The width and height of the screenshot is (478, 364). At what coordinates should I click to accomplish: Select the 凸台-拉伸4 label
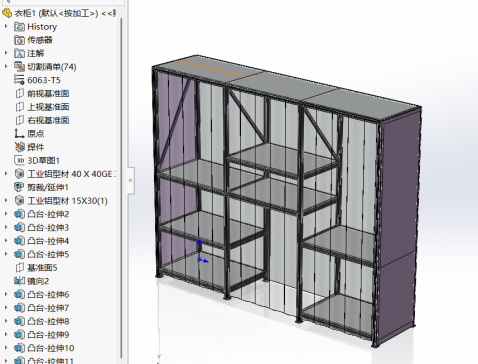click(x=48, y=241)
